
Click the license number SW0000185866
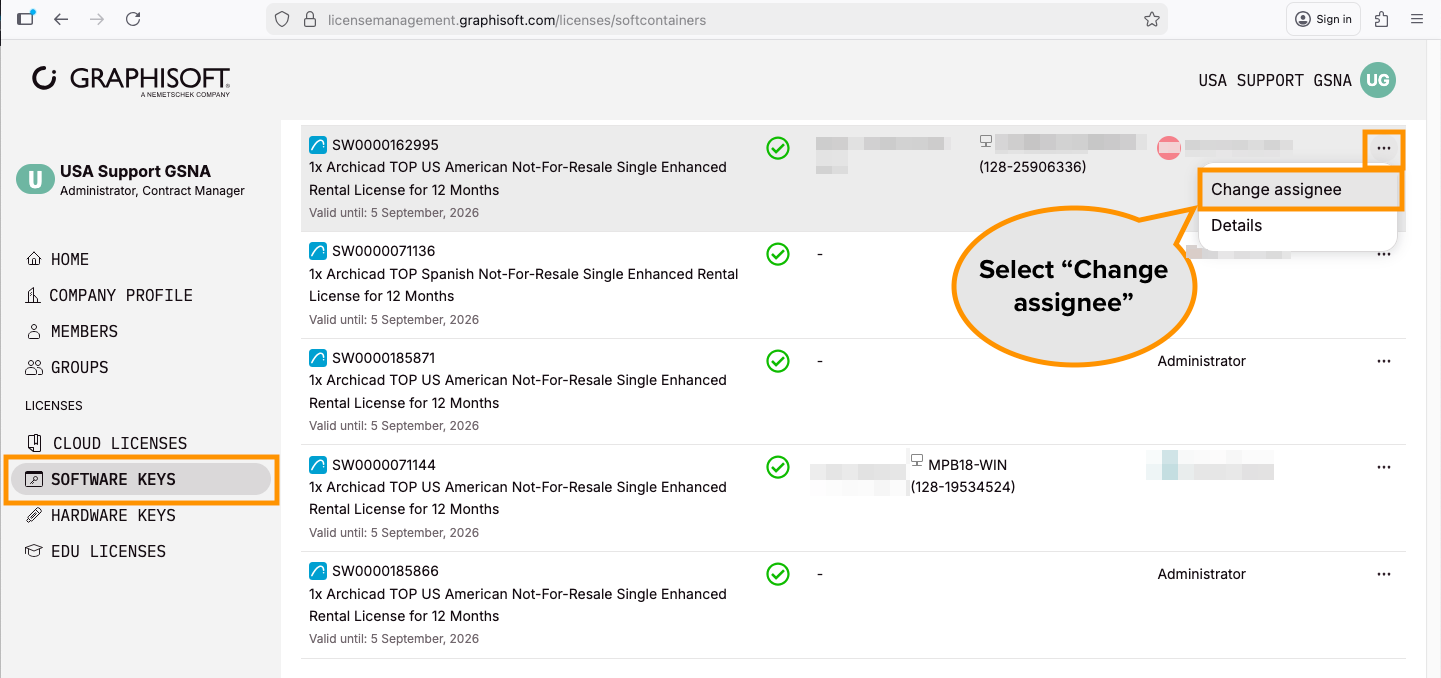tap(385, 571)
